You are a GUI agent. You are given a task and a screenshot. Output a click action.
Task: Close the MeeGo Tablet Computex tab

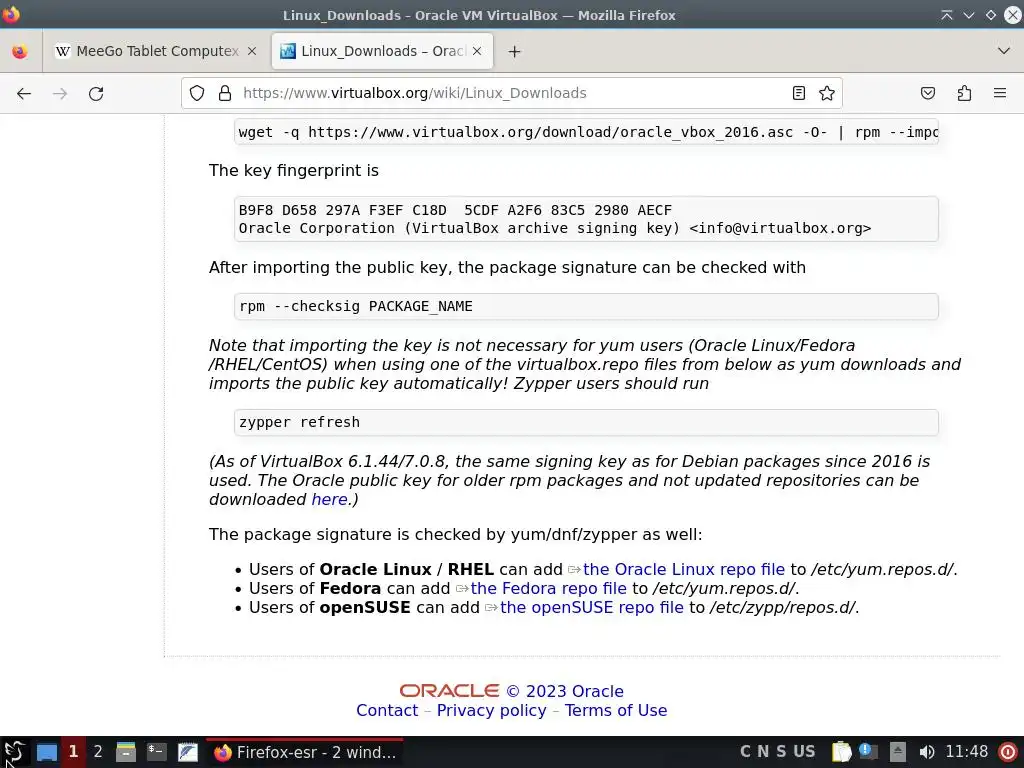click(251, 51)
